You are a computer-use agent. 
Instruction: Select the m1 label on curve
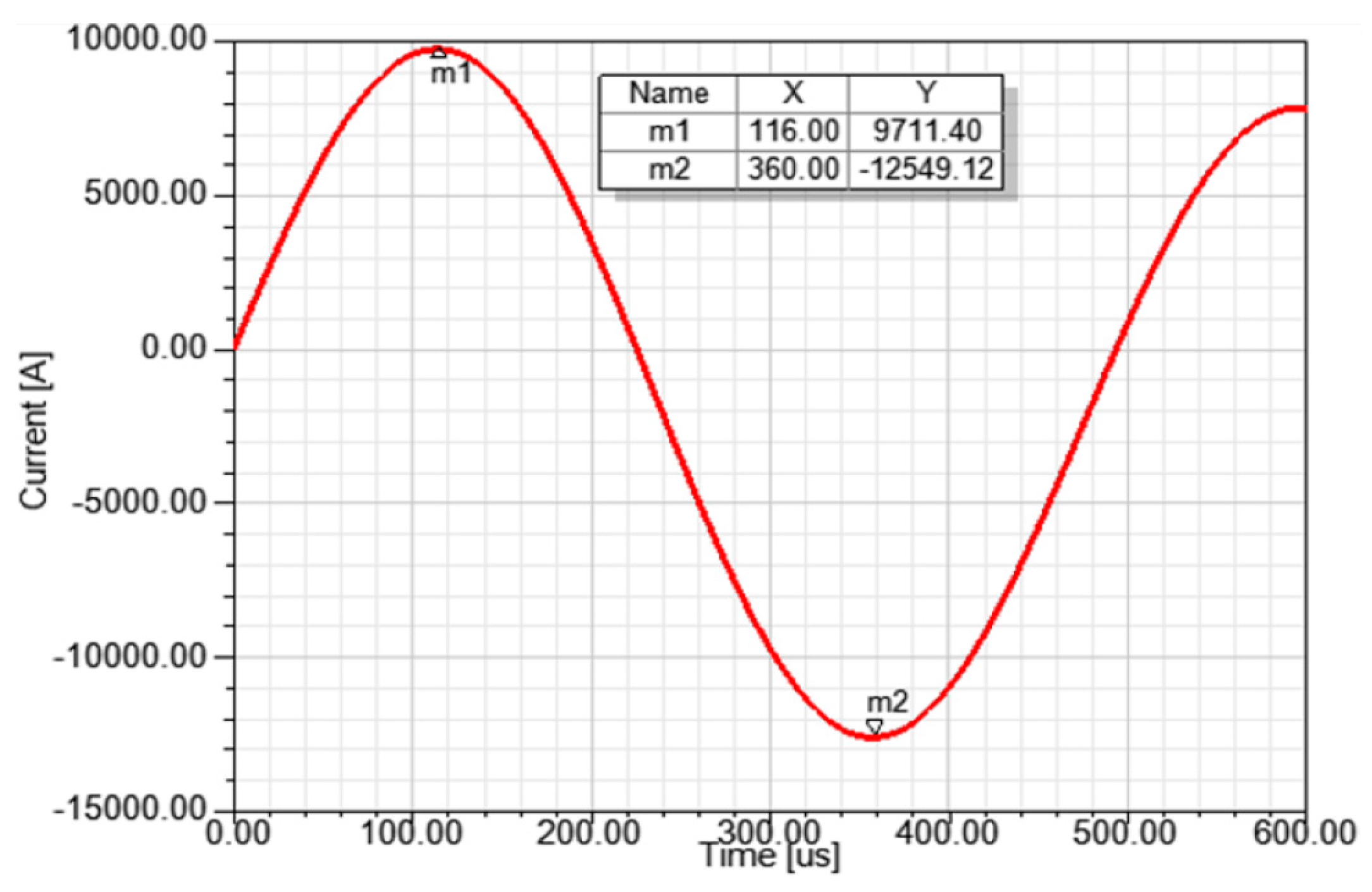coord(451,75)
